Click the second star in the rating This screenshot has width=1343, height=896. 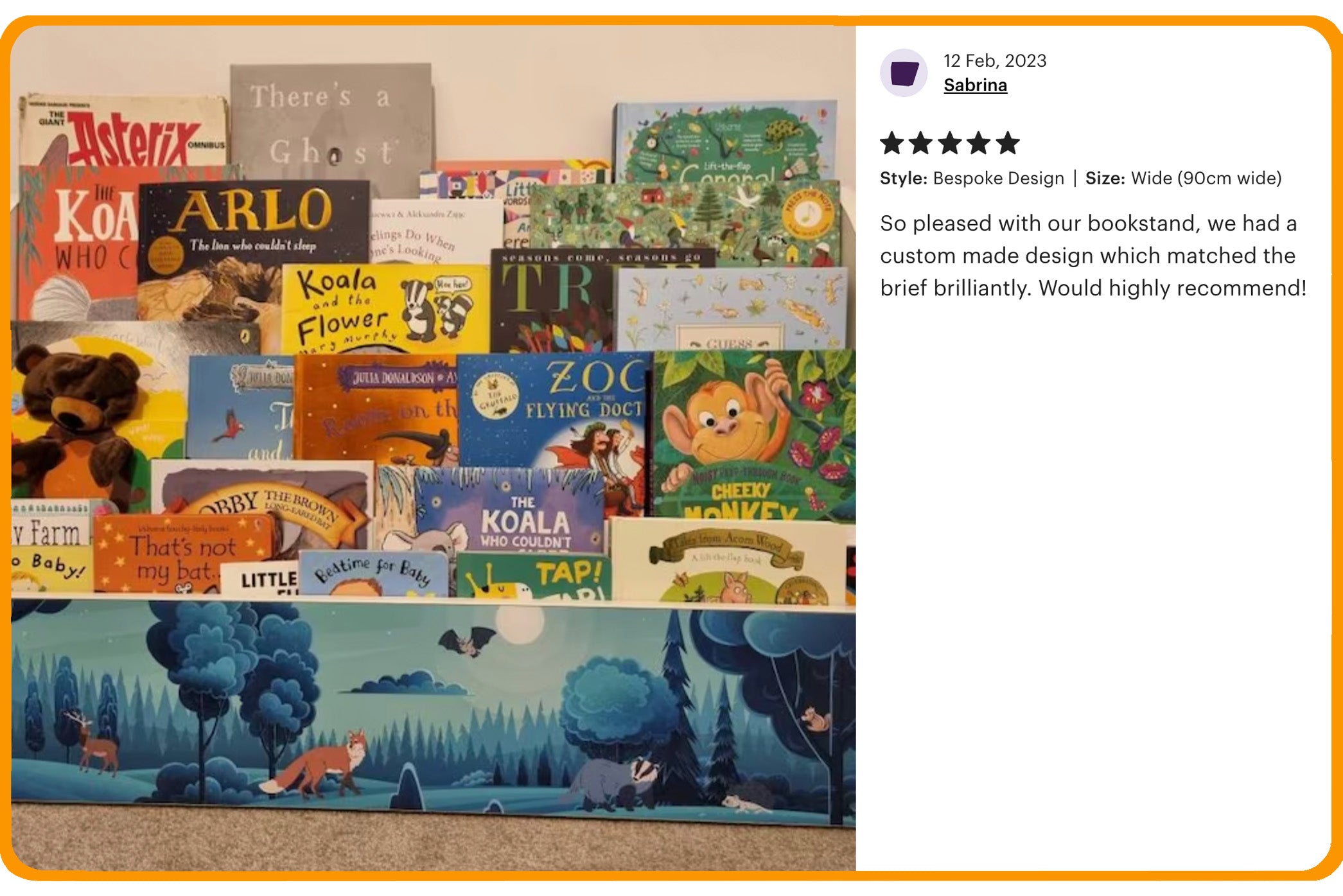click(921, 143)
